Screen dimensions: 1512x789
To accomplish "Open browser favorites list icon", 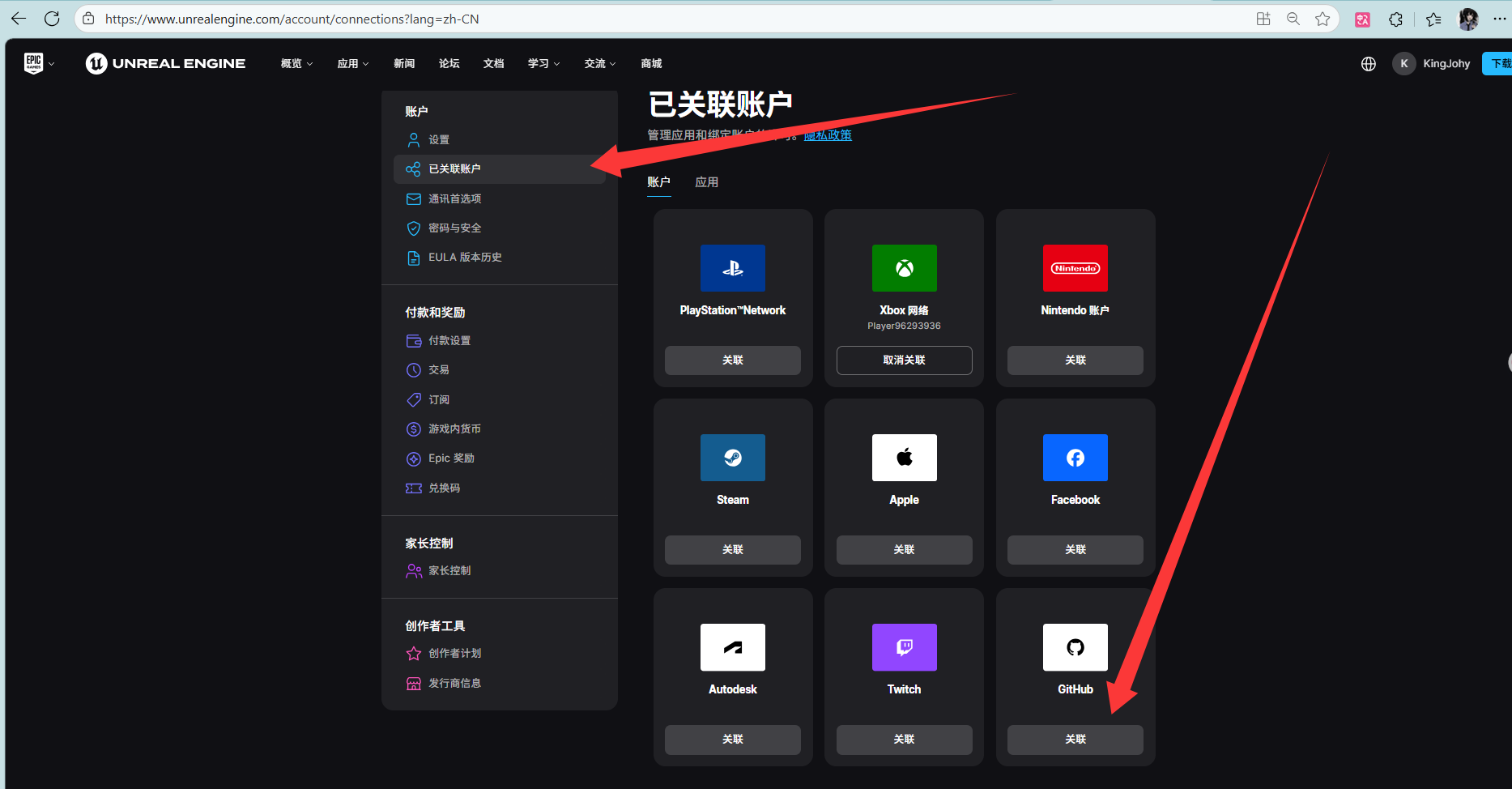I will (1433, 19).
